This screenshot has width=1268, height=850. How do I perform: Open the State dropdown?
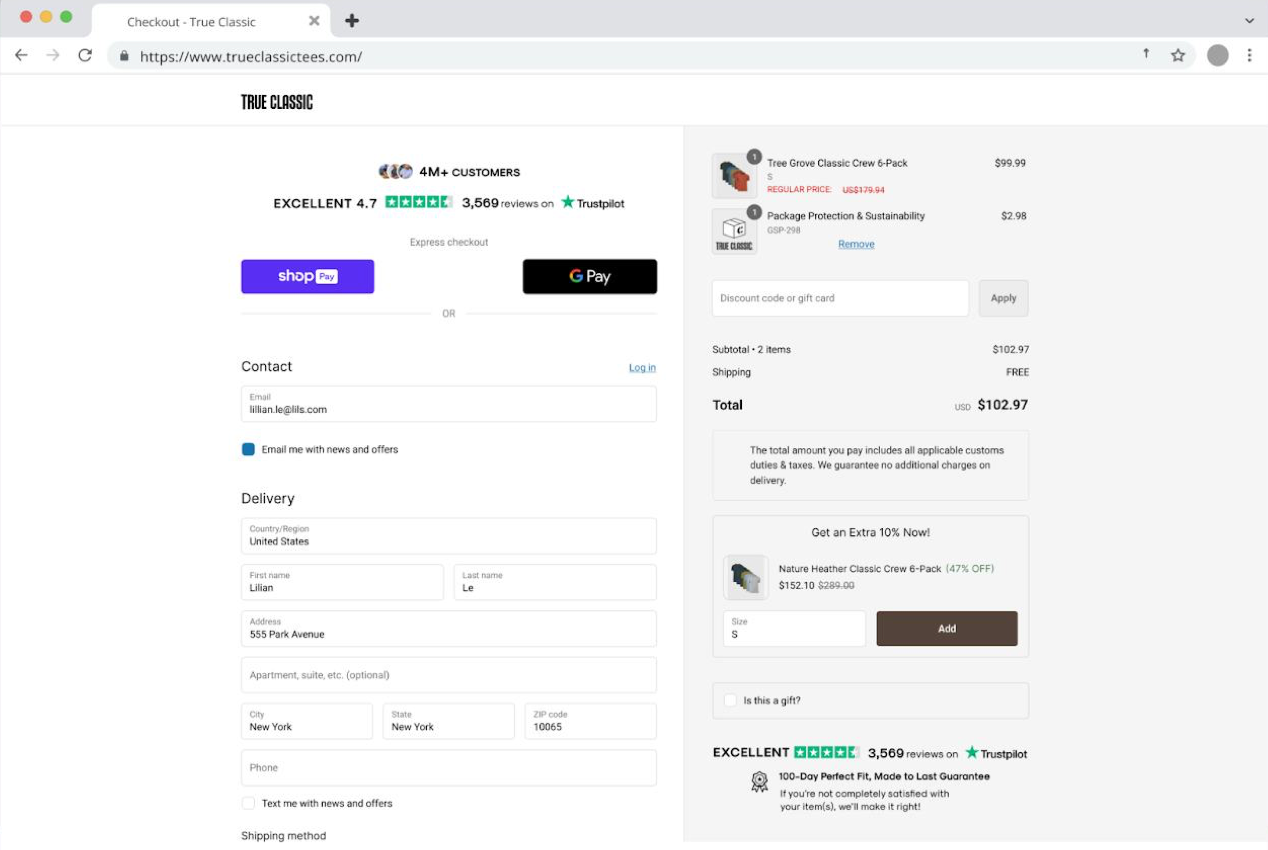[449, 721]
